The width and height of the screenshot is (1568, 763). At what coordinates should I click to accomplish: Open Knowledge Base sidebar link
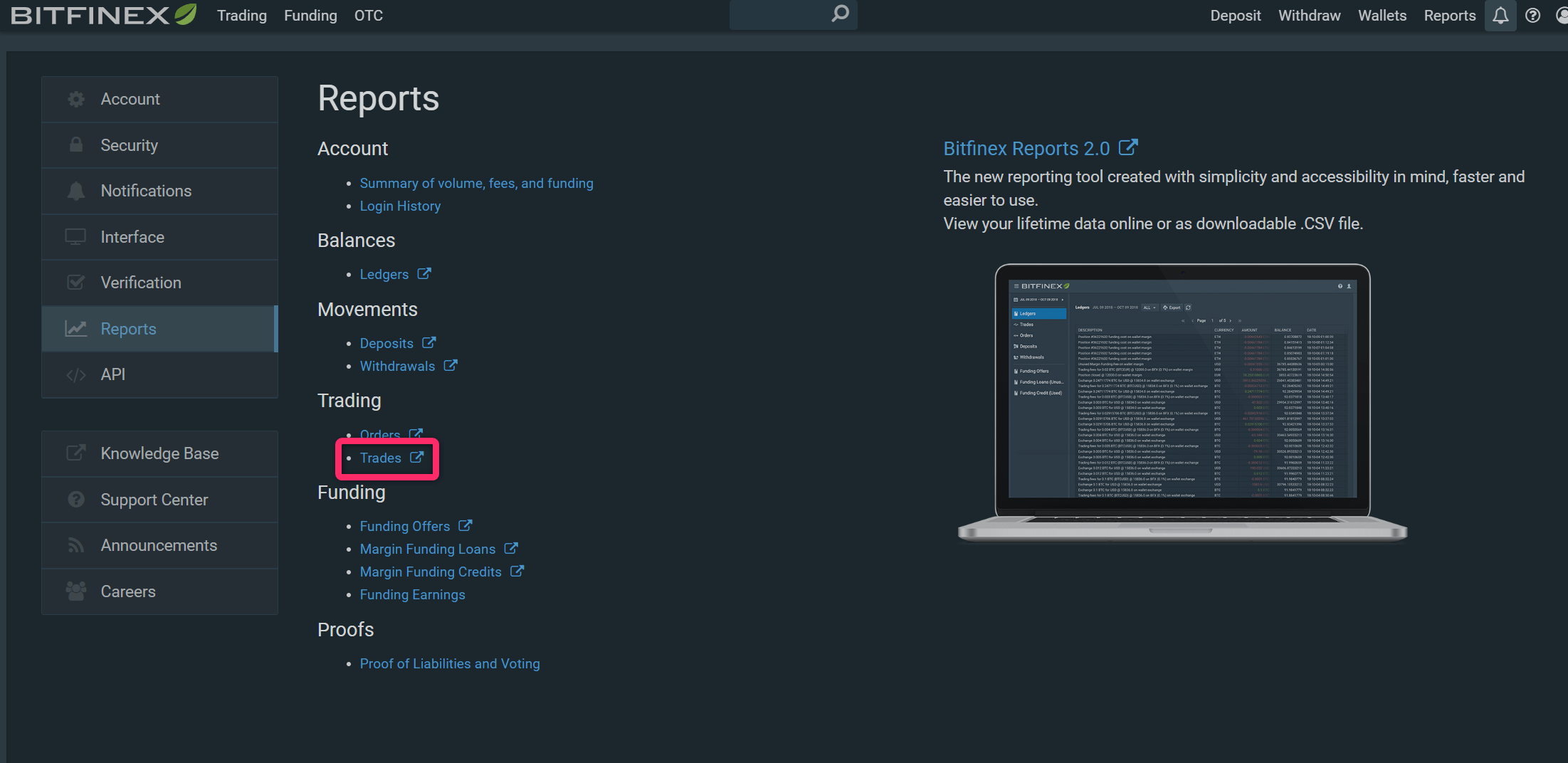point(159,453)
